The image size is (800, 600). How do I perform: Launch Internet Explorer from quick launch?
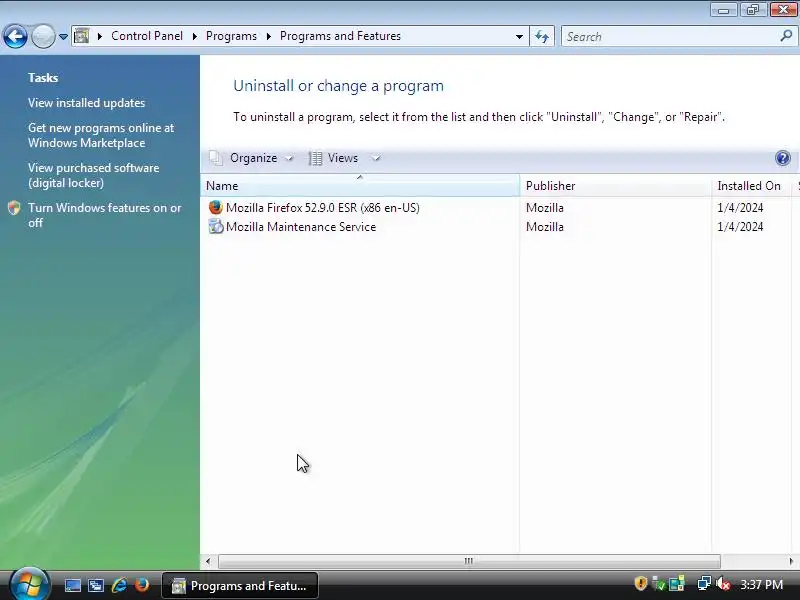119,585
